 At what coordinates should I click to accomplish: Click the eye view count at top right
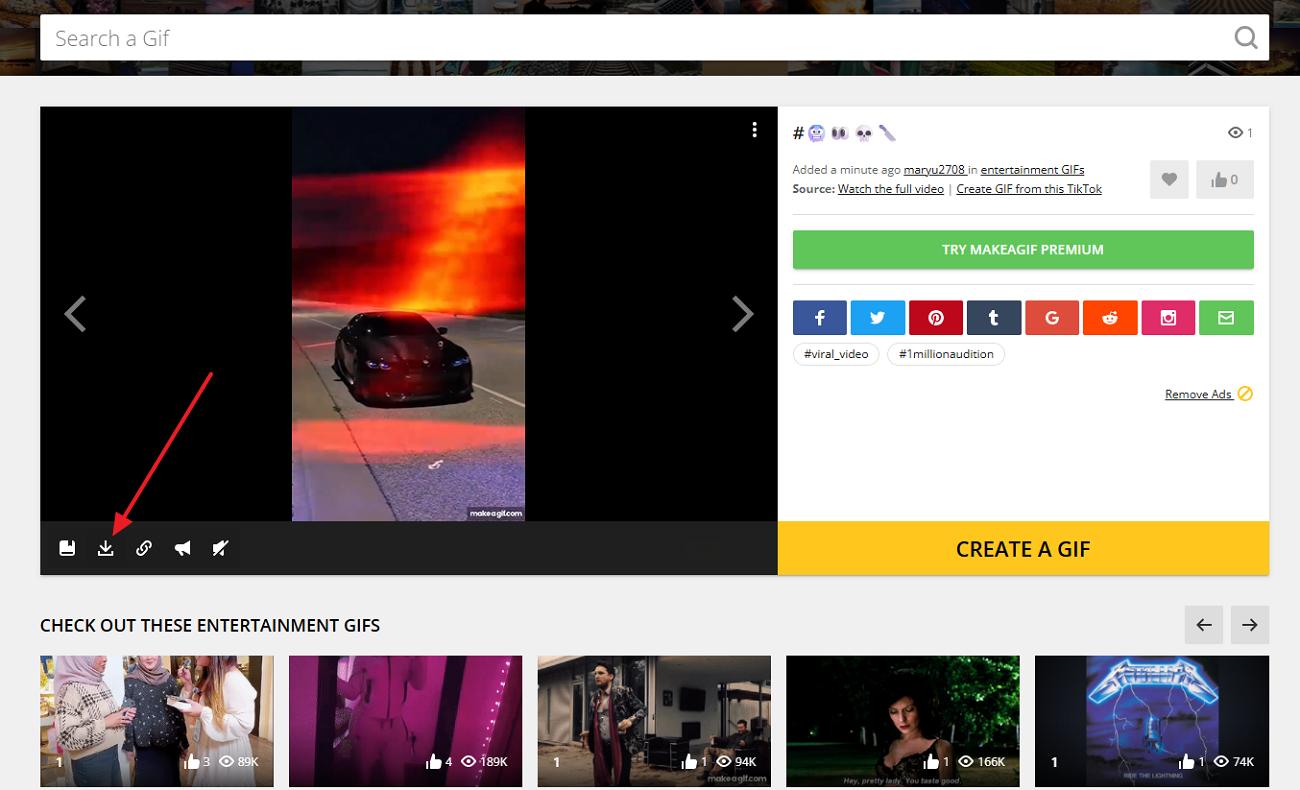[x=1240, y=133]
